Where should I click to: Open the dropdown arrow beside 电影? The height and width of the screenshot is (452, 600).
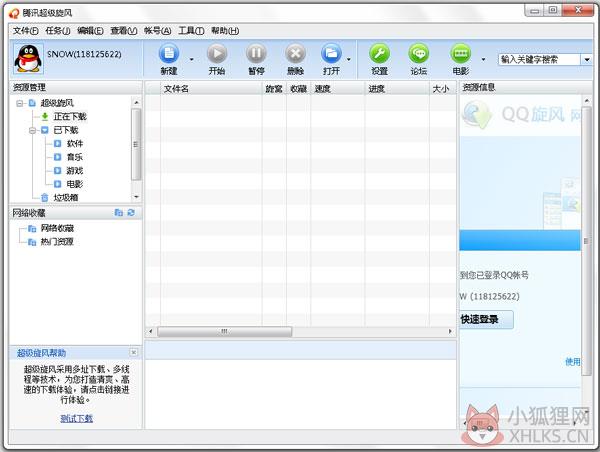pos(483,59)
